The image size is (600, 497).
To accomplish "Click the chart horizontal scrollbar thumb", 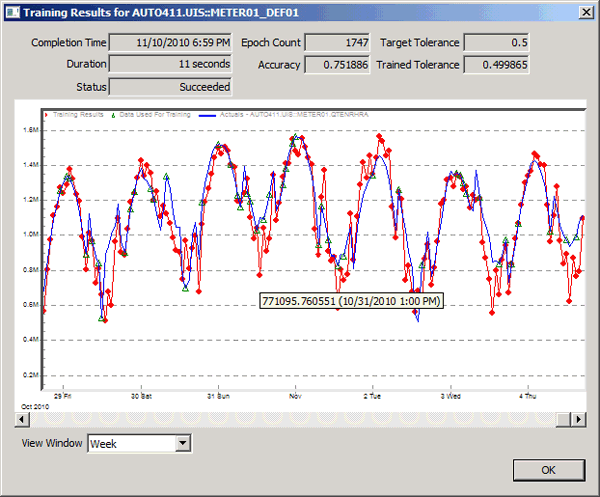I will point(563,419).
